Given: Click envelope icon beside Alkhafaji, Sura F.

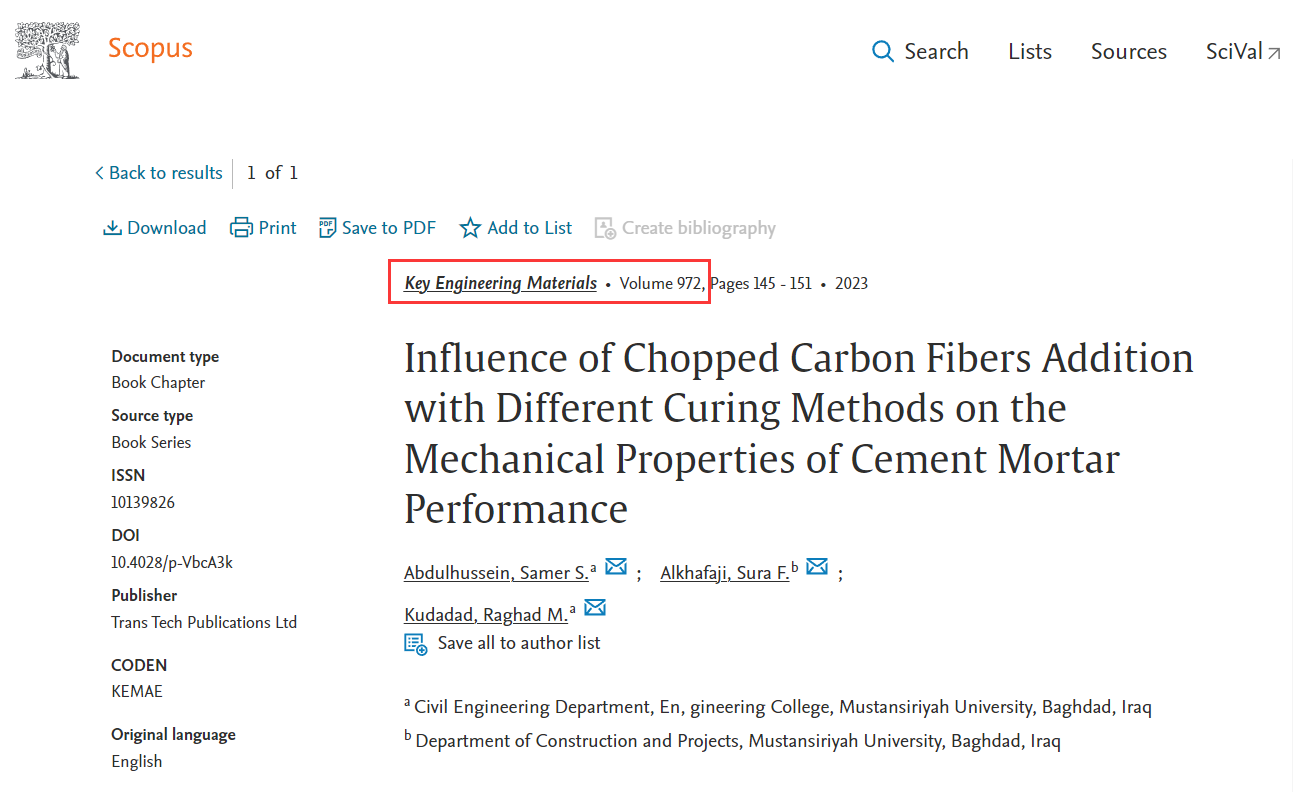Looking at the screenshot, I should click(x=817, y=567).
